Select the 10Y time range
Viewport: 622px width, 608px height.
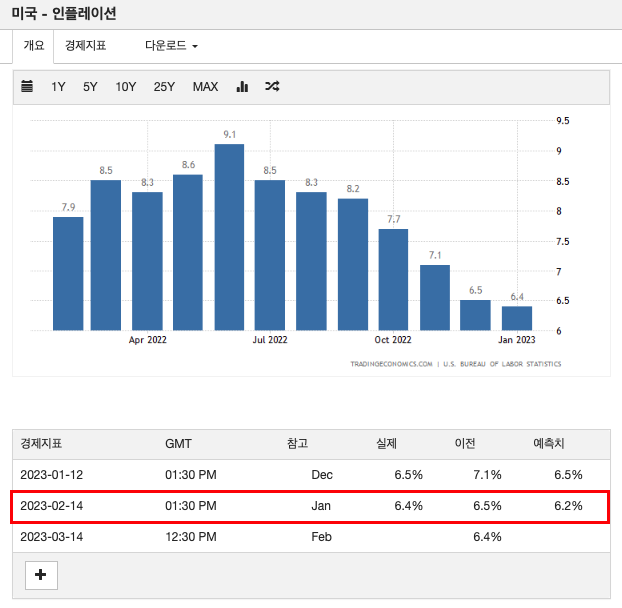[x=126, y=86]
